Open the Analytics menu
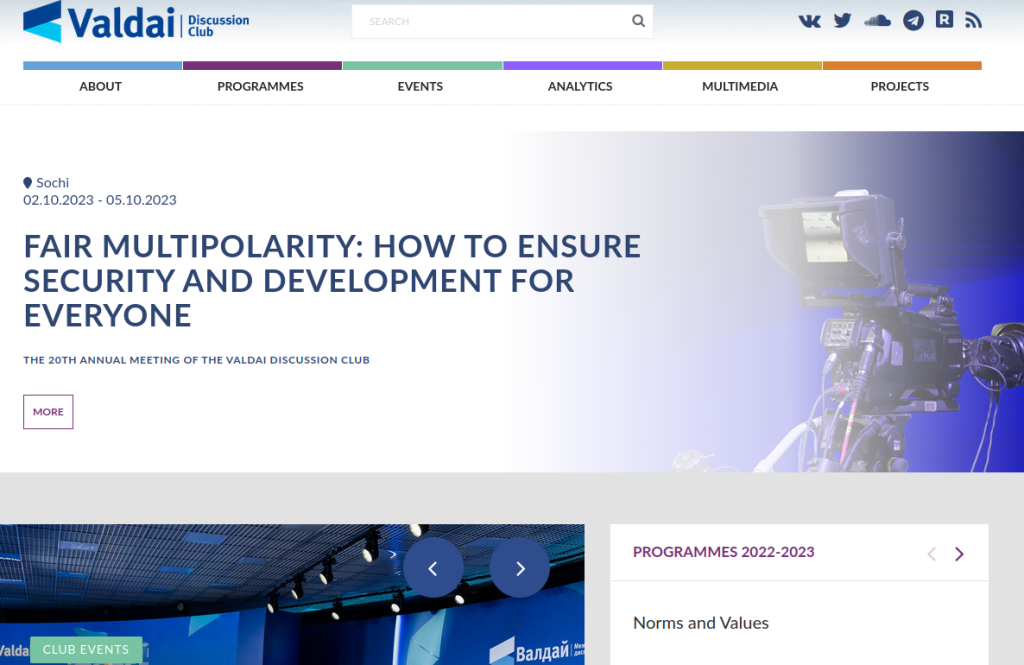 tap(581, 86)
